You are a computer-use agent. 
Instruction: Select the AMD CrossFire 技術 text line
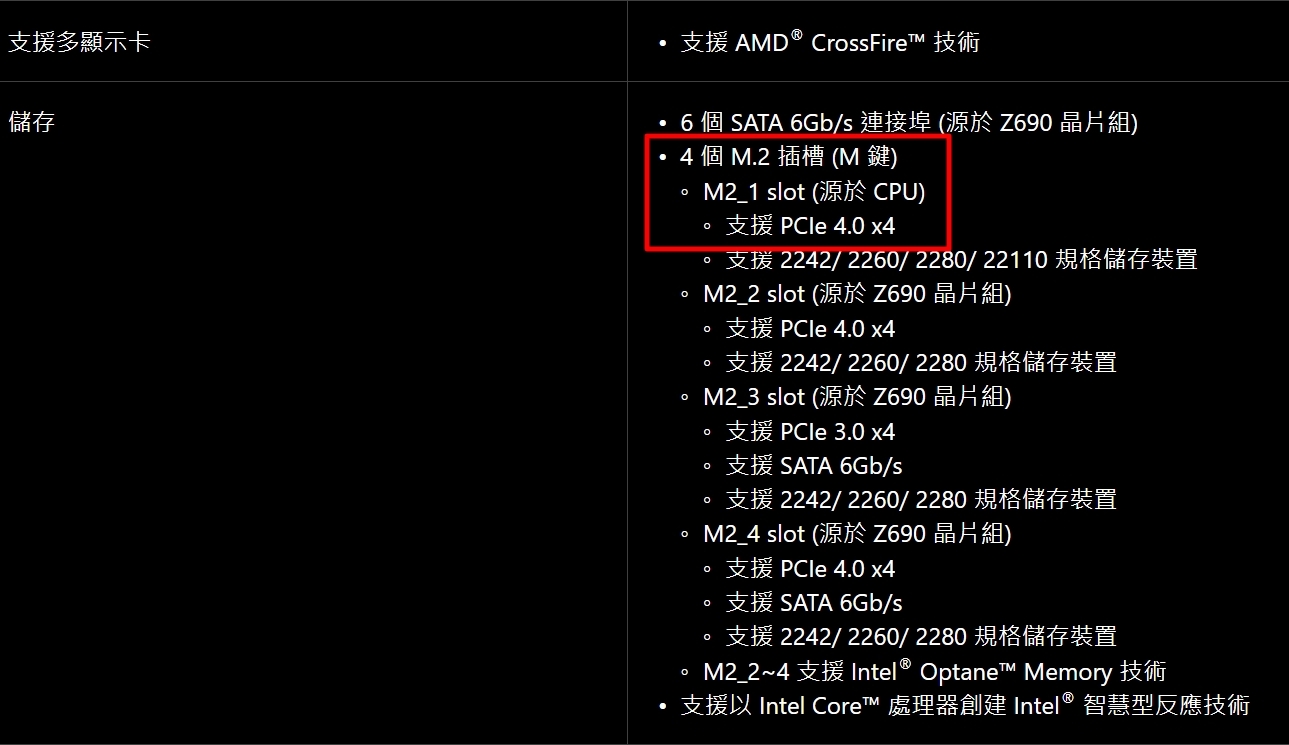830,42
